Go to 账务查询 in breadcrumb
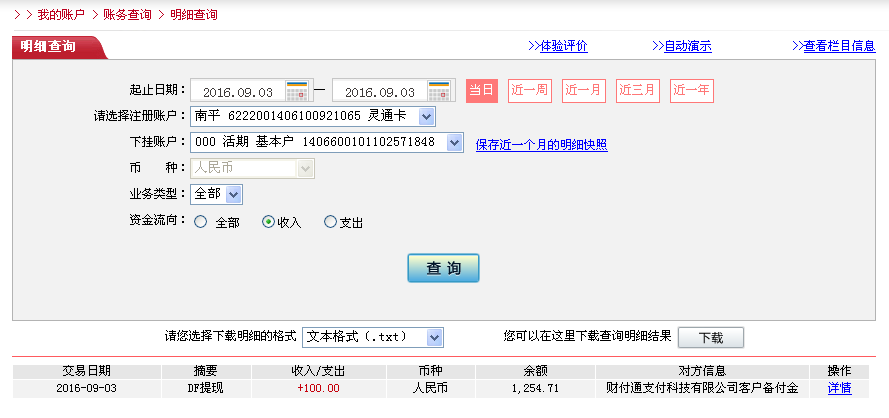The height and width of the screenshot is (418, 889). [x=127, y=15]
